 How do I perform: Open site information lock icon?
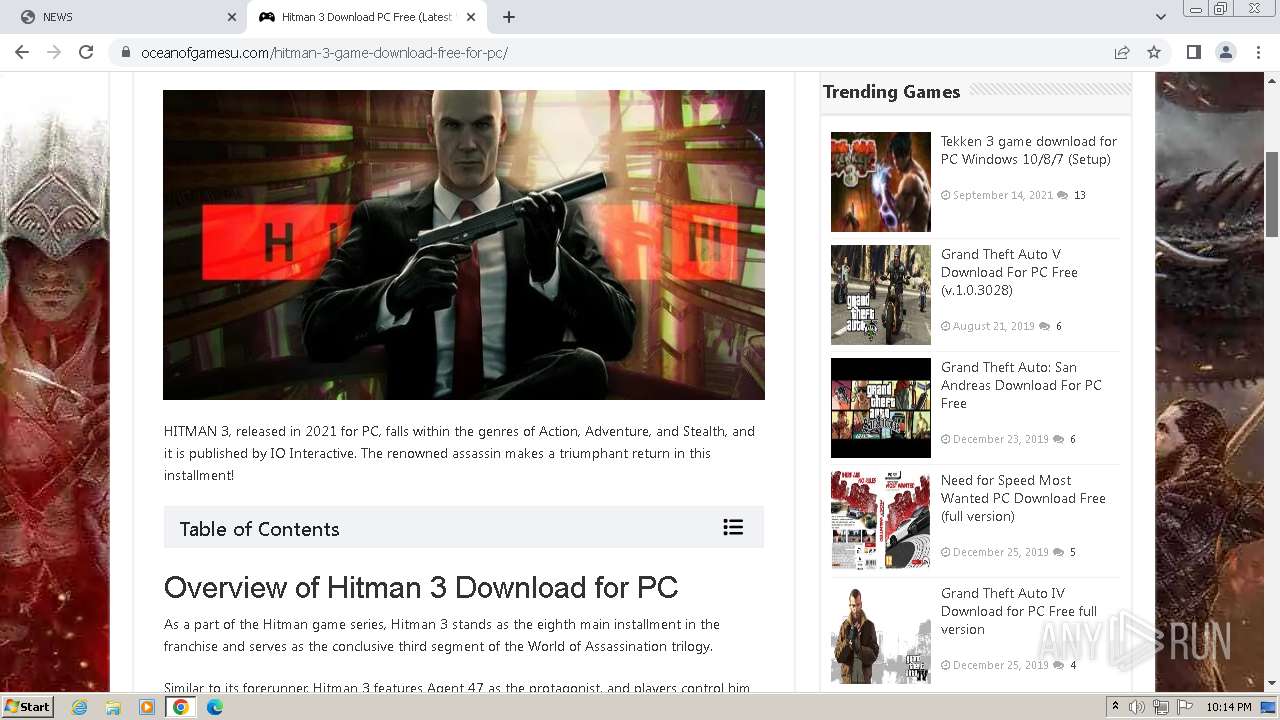[126, 53]
